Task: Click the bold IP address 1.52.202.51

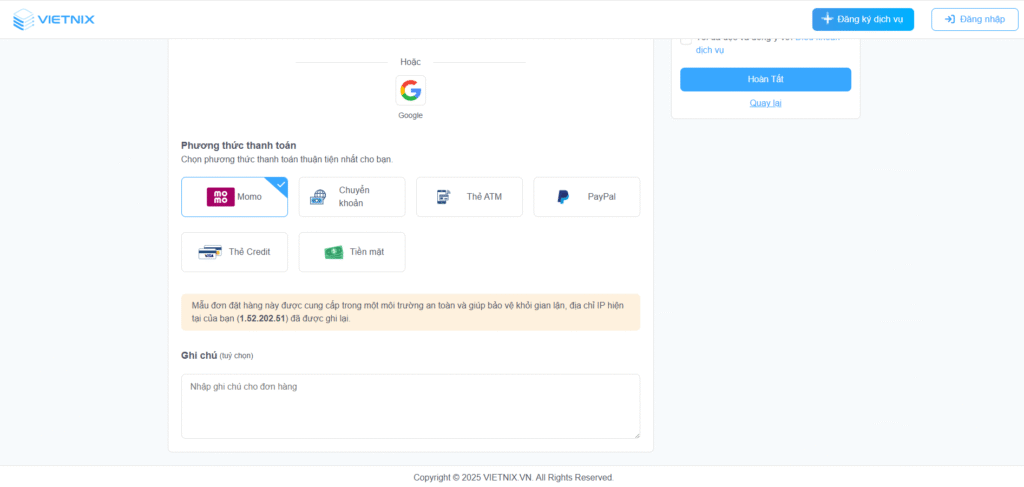Action: [x=262, y=318]
